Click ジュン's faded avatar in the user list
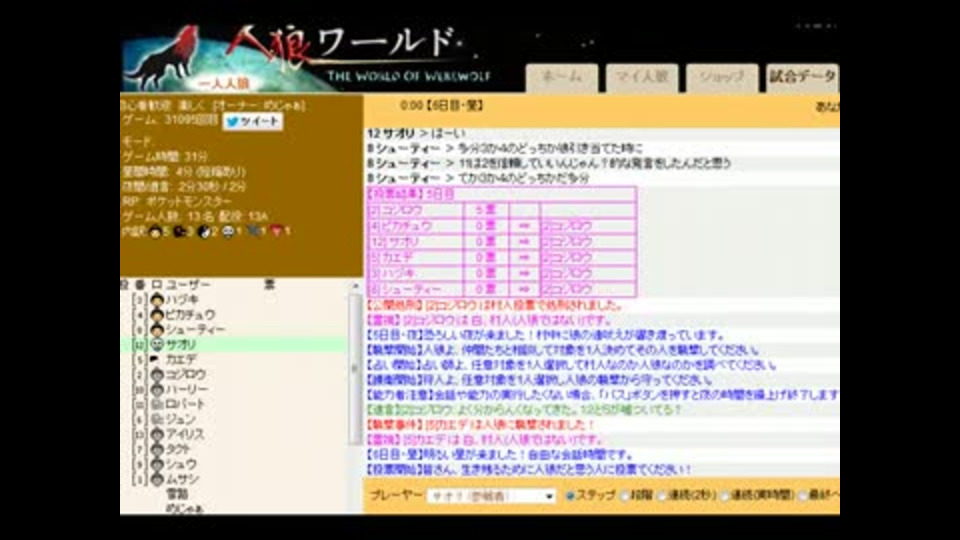960x540 pixels. (157, 419)
